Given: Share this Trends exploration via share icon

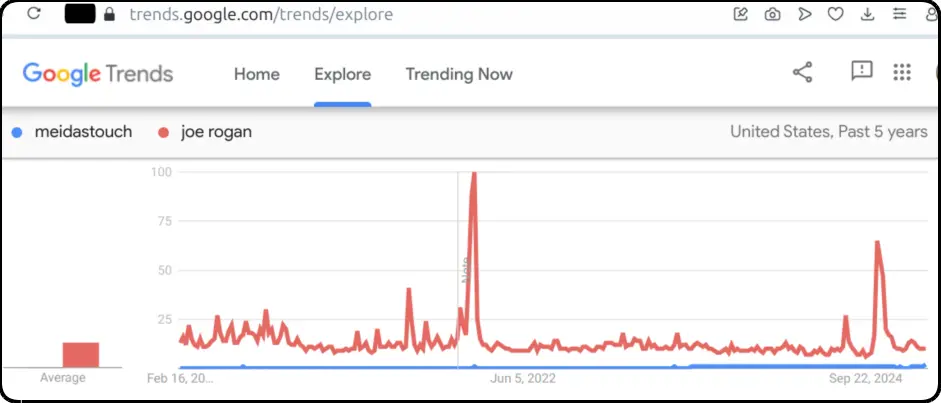Looking at the screenshot, I should pyautogui.click(x=802, y=72).
